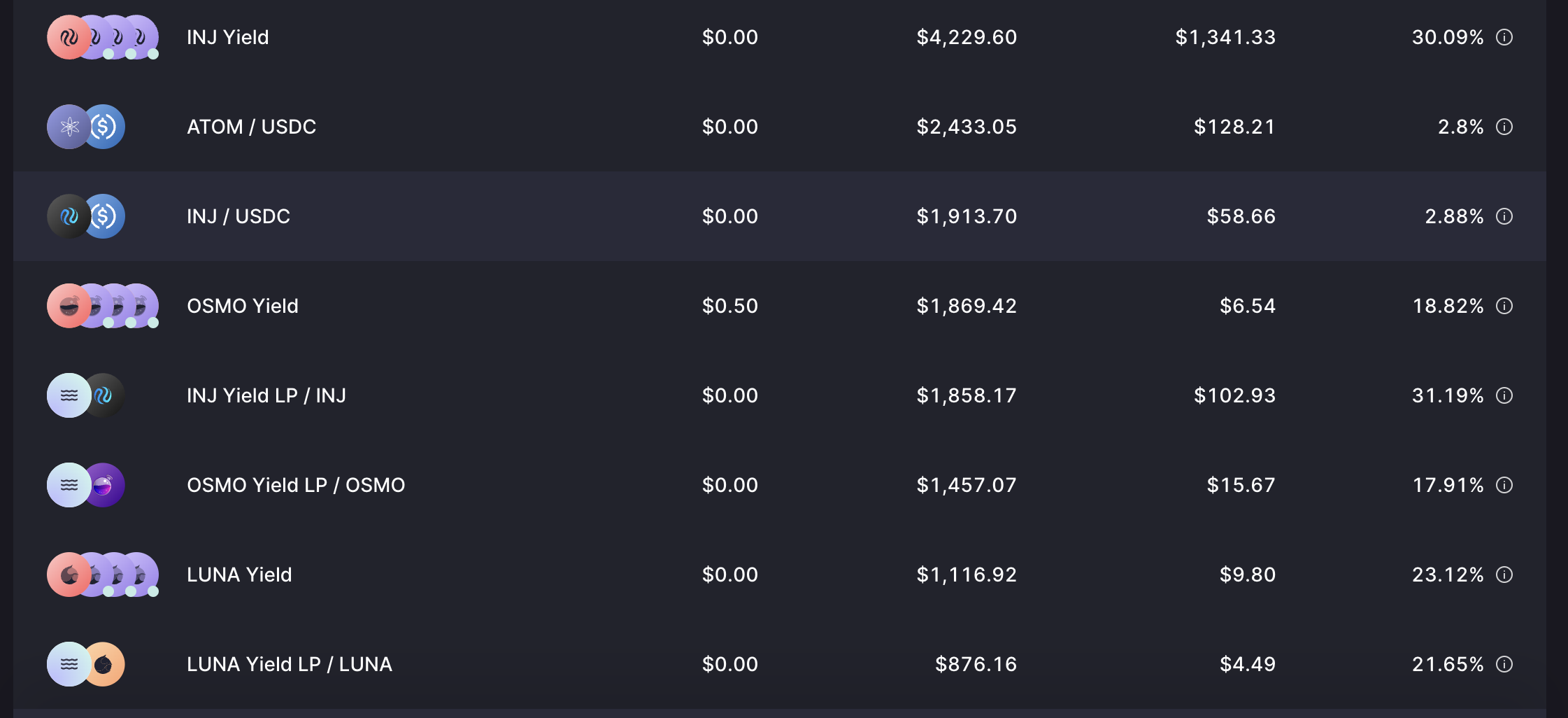Select the ATOM / USDC pool

click(x=779, y=127)
